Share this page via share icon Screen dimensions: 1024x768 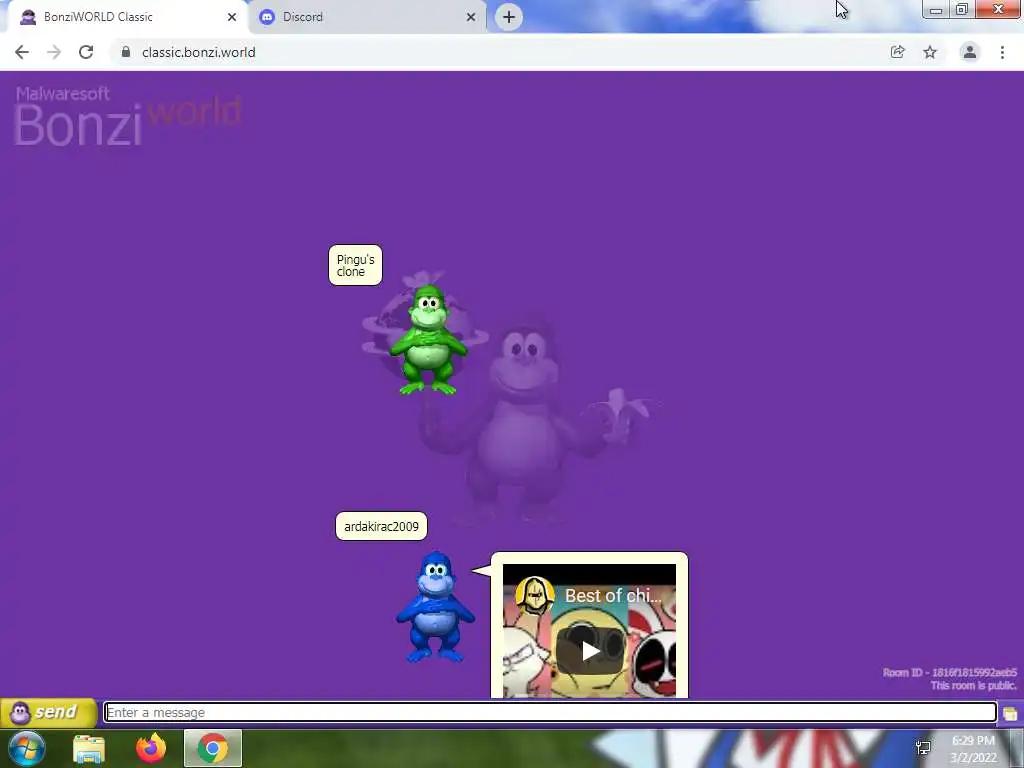[x=898, y=52]
